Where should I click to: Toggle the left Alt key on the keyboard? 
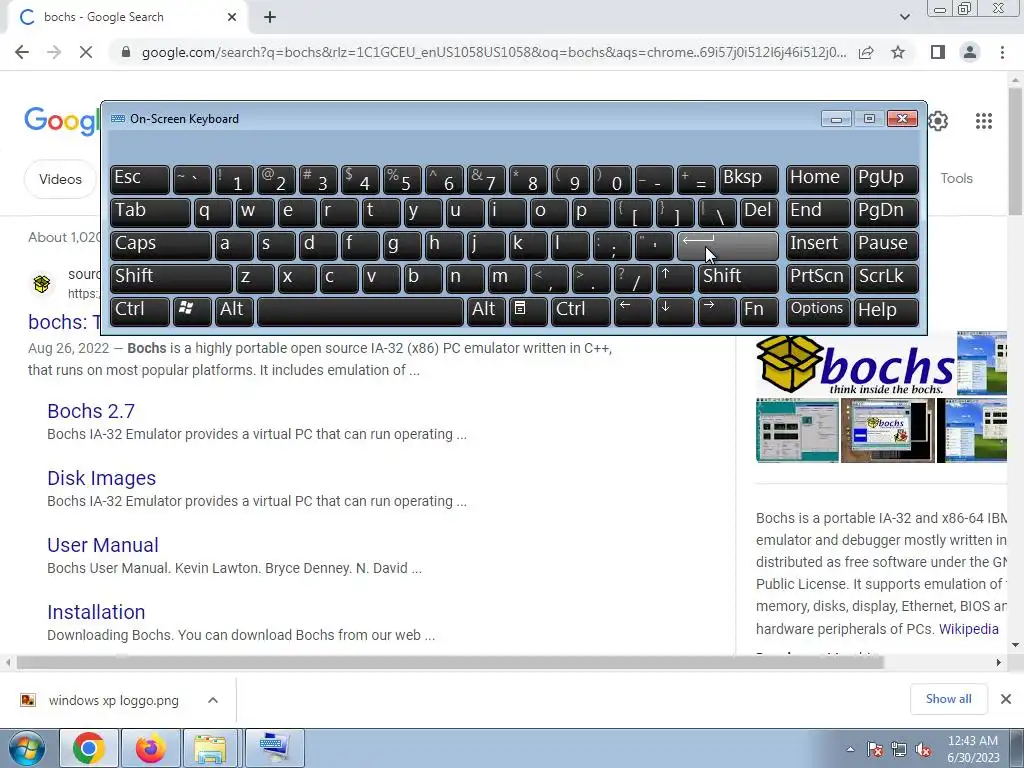(x=234, y=311)
